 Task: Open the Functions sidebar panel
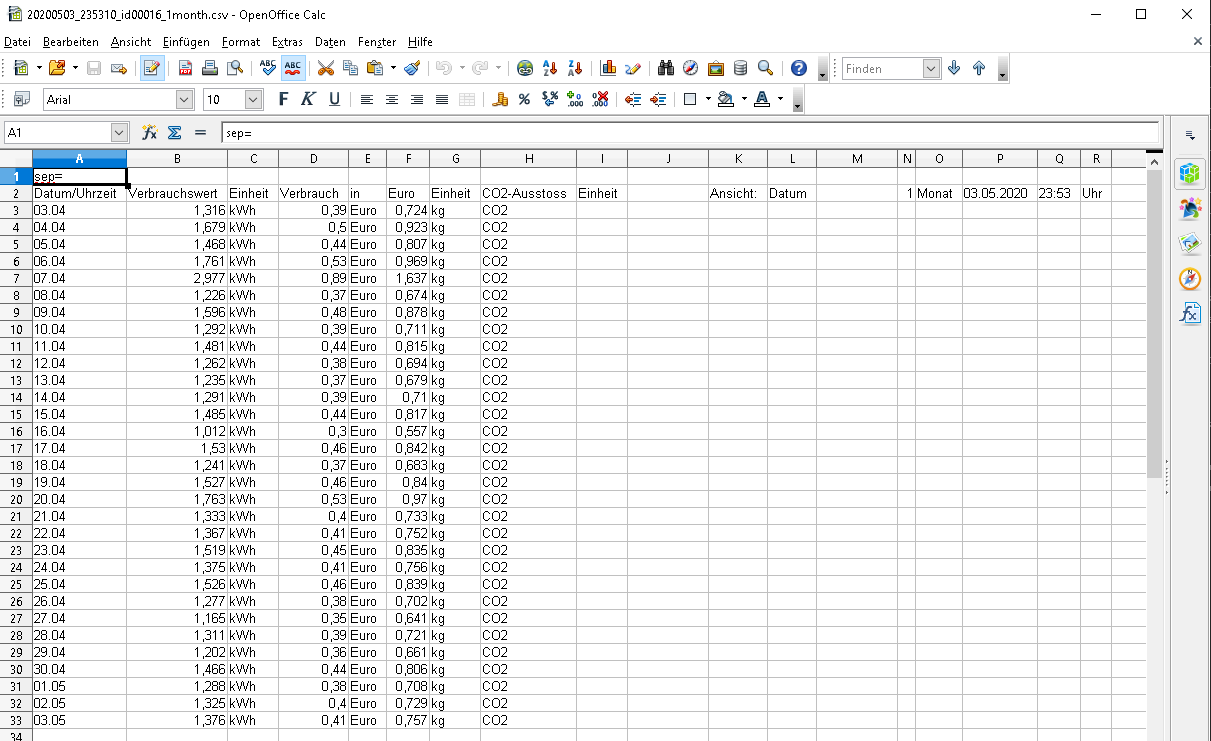1190,313
